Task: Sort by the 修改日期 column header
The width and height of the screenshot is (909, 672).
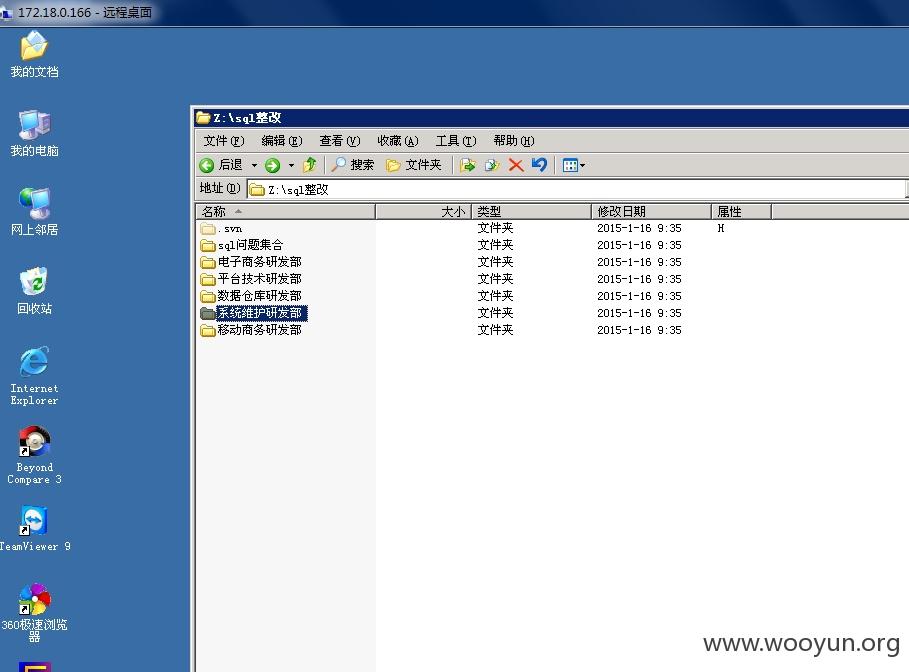Action: pos(651,212)
